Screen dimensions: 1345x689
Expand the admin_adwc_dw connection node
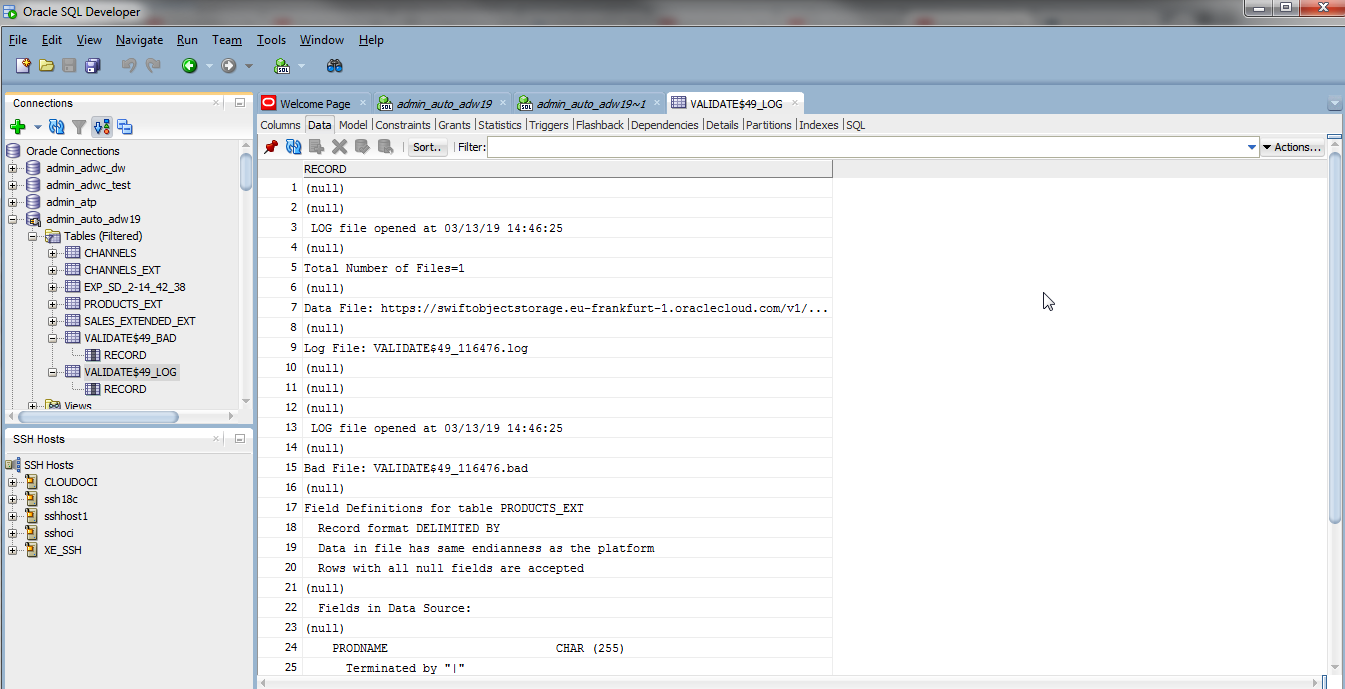13,168
